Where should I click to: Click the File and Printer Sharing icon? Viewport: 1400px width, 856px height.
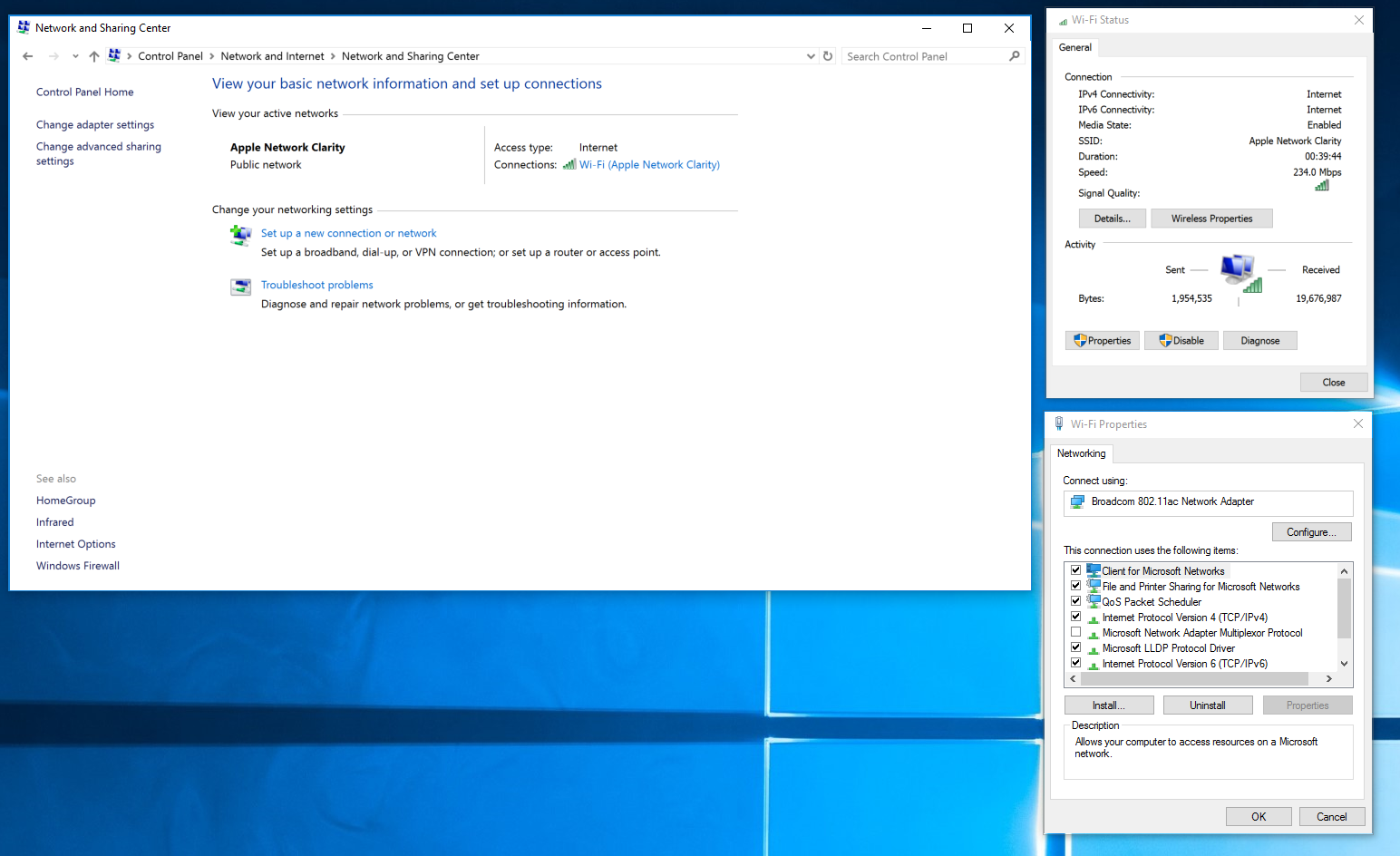click(x=1094, y=586)
